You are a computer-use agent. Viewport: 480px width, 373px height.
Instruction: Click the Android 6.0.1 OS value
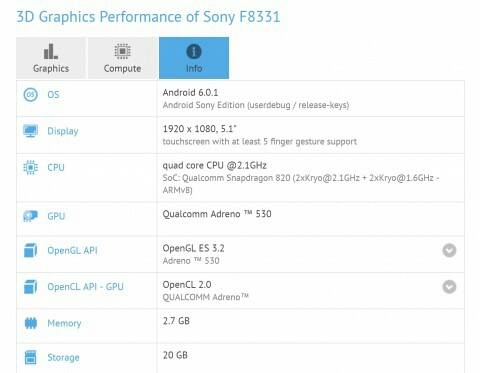coord(190,93)
